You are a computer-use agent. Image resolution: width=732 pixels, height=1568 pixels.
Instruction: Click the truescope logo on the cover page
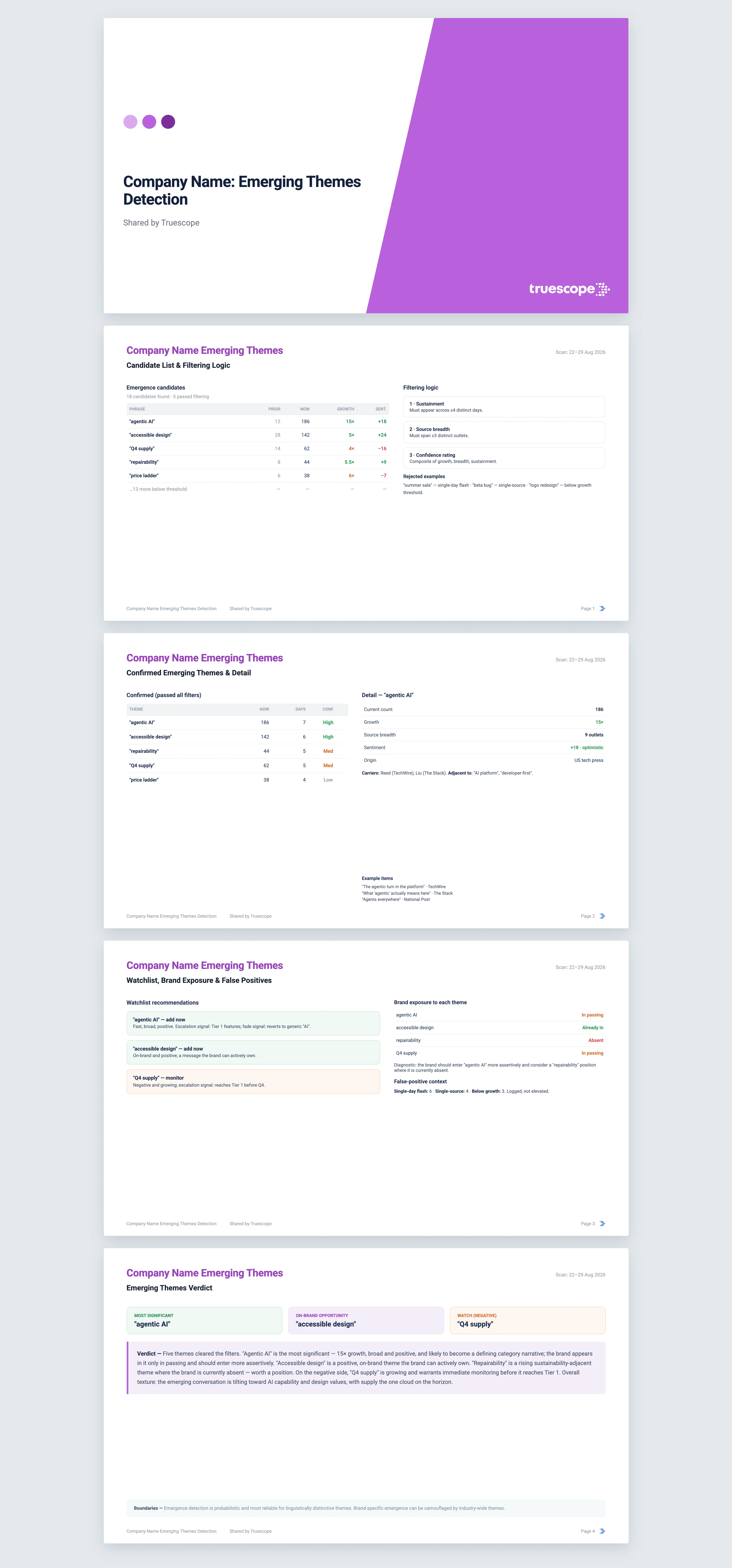point(569,289)
